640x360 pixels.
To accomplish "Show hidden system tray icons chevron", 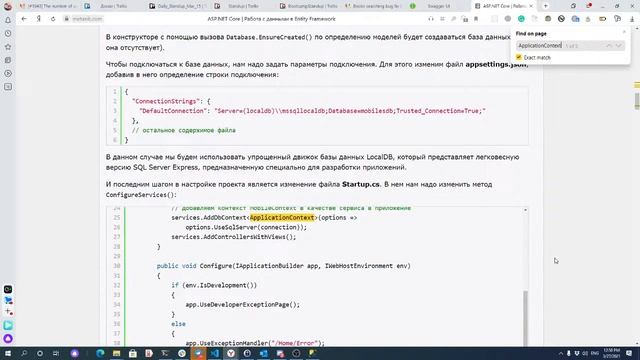I will pyautogui.click(x=560, y=353).
